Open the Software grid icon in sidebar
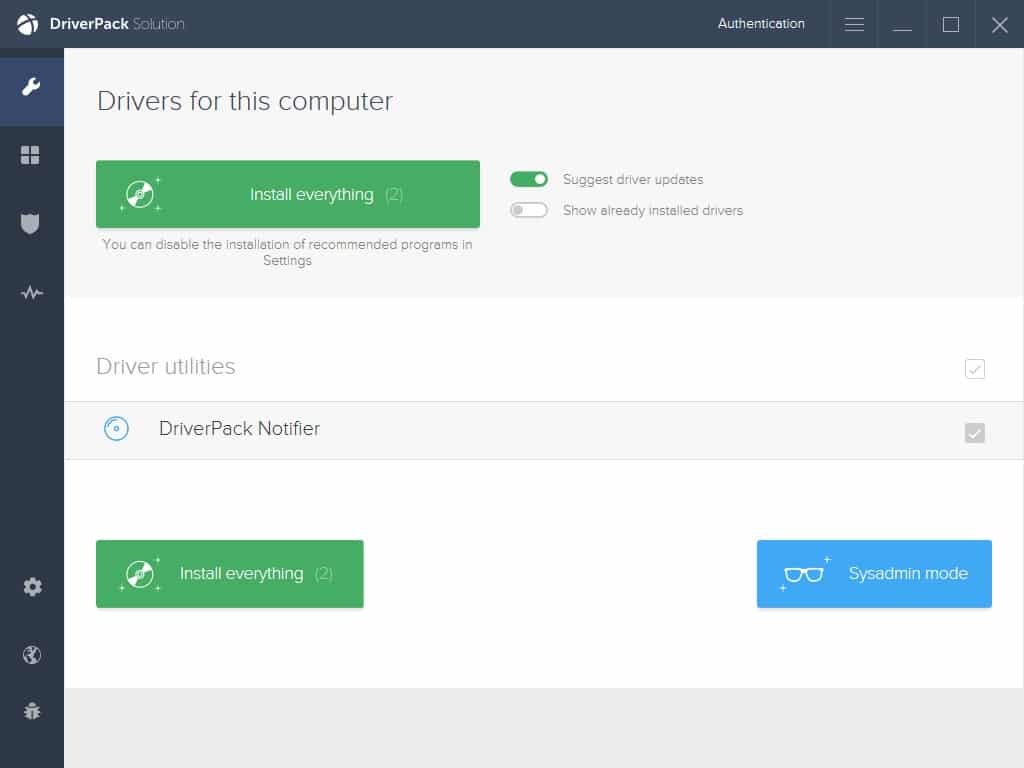 (x=30, y=155)
